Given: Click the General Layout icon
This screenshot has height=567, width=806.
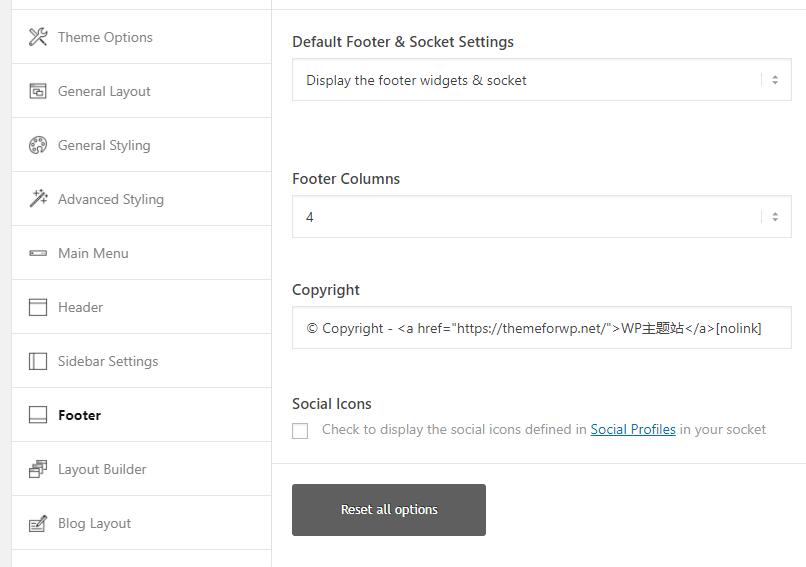Looking at the screenshot, I should pyautogui.click(x=38, y=91).
